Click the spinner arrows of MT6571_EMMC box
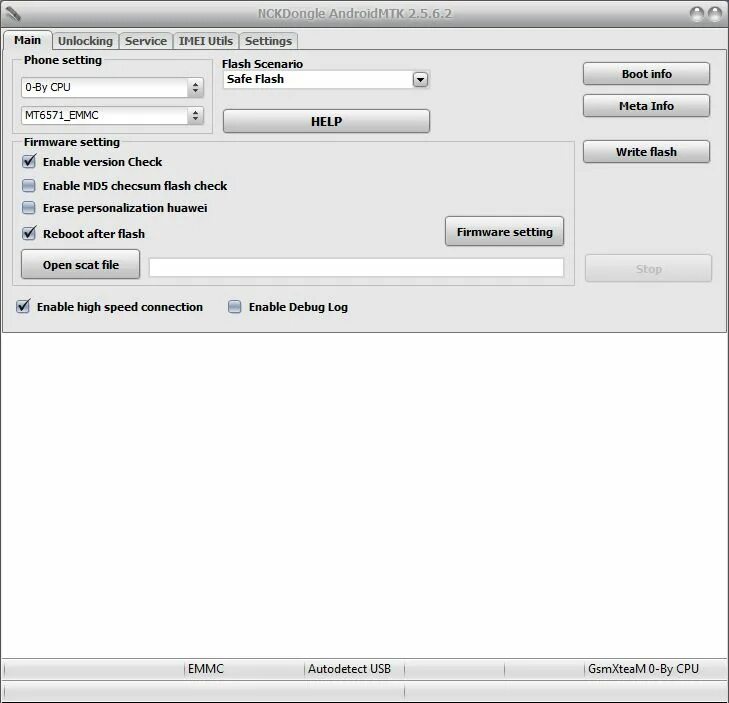 click(x=195, y=115)
